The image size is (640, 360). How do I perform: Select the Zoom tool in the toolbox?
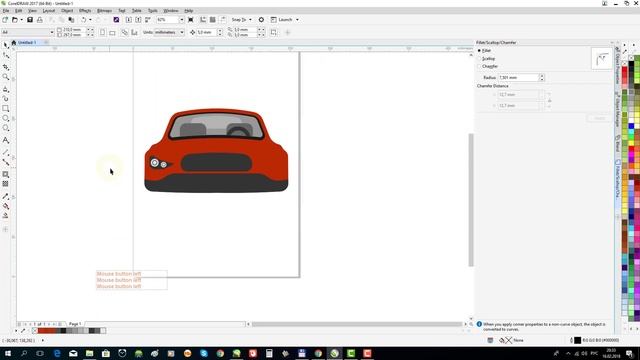[6, 77]
